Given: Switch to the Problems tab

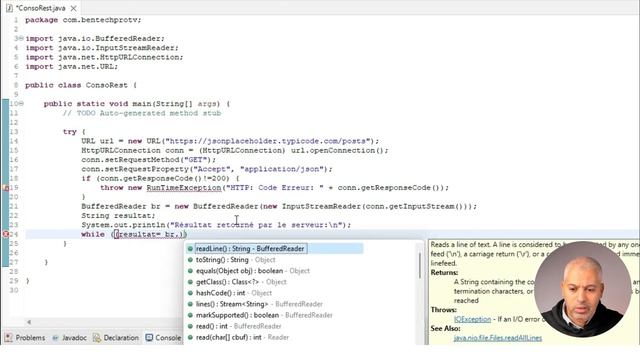Looking at the screenshot, I should click(25, 338).
